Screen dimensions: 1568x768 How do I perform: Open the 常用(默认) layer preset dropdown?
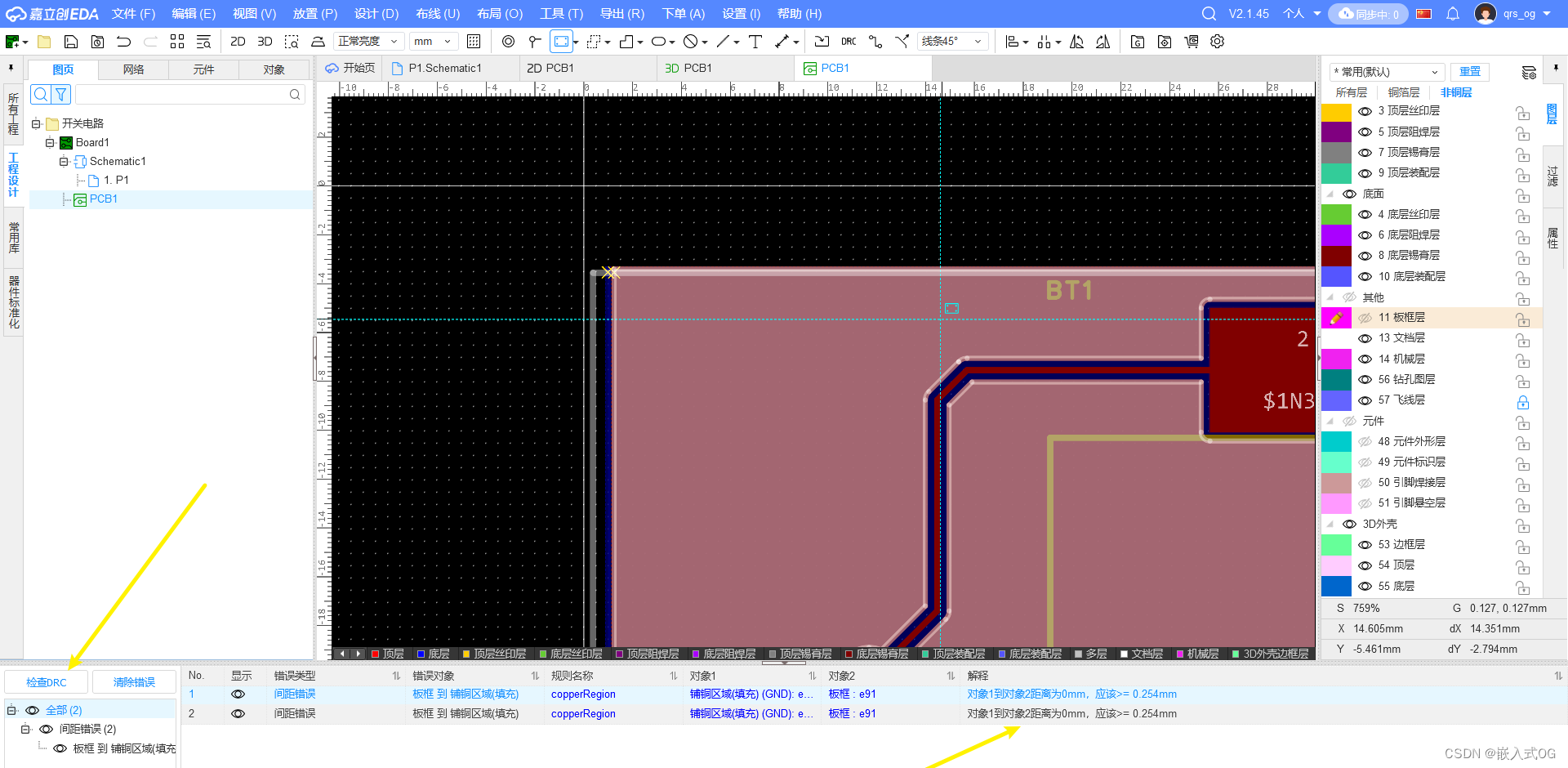coord(1387,72)
